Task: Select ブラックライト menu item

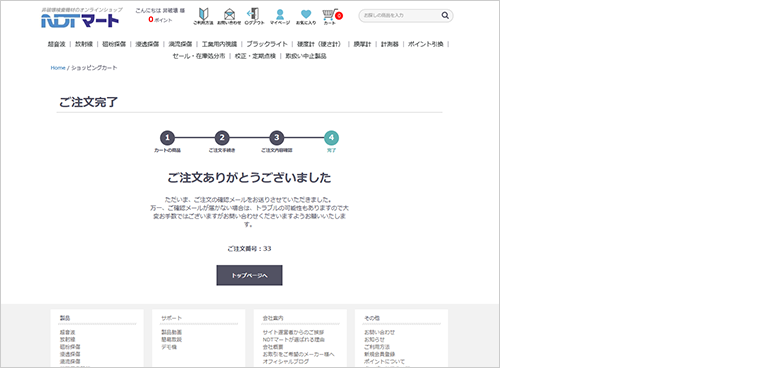Action: (267, 44)
